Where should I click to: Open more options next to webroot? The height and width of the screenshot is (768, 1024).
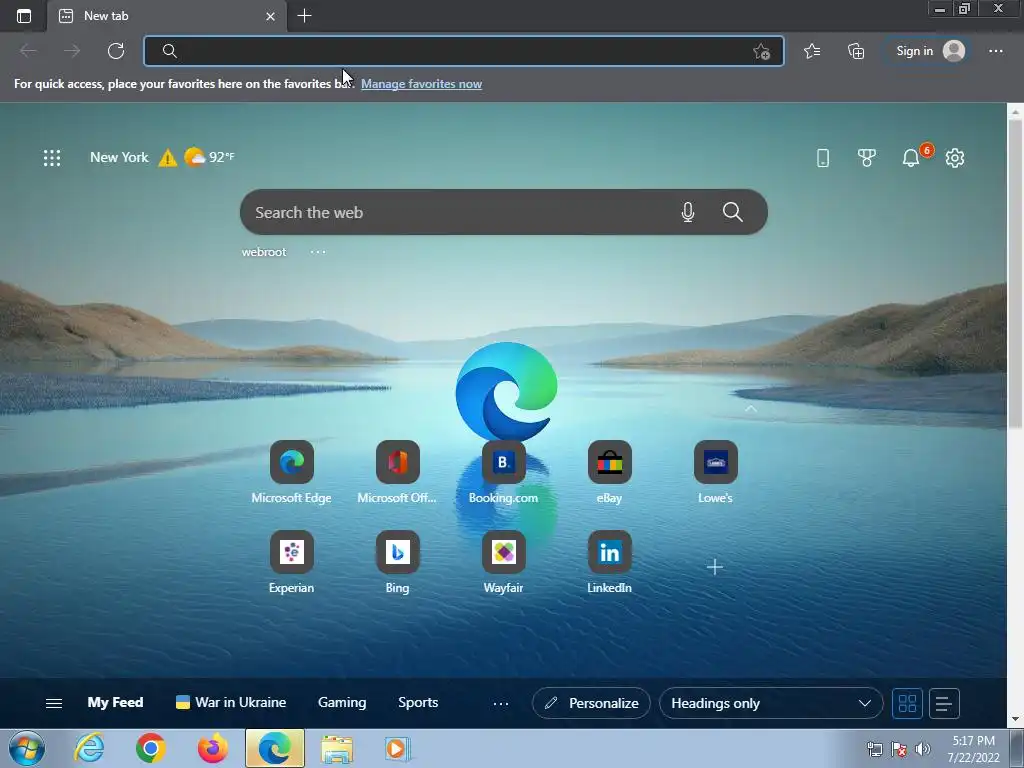(318, 252)
